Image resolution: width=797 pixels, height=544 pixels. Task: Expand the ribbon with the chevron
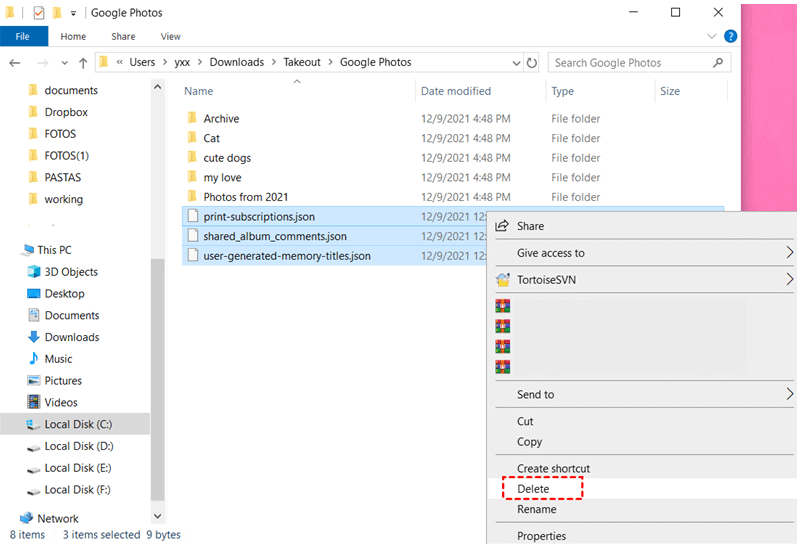(712, 36)
